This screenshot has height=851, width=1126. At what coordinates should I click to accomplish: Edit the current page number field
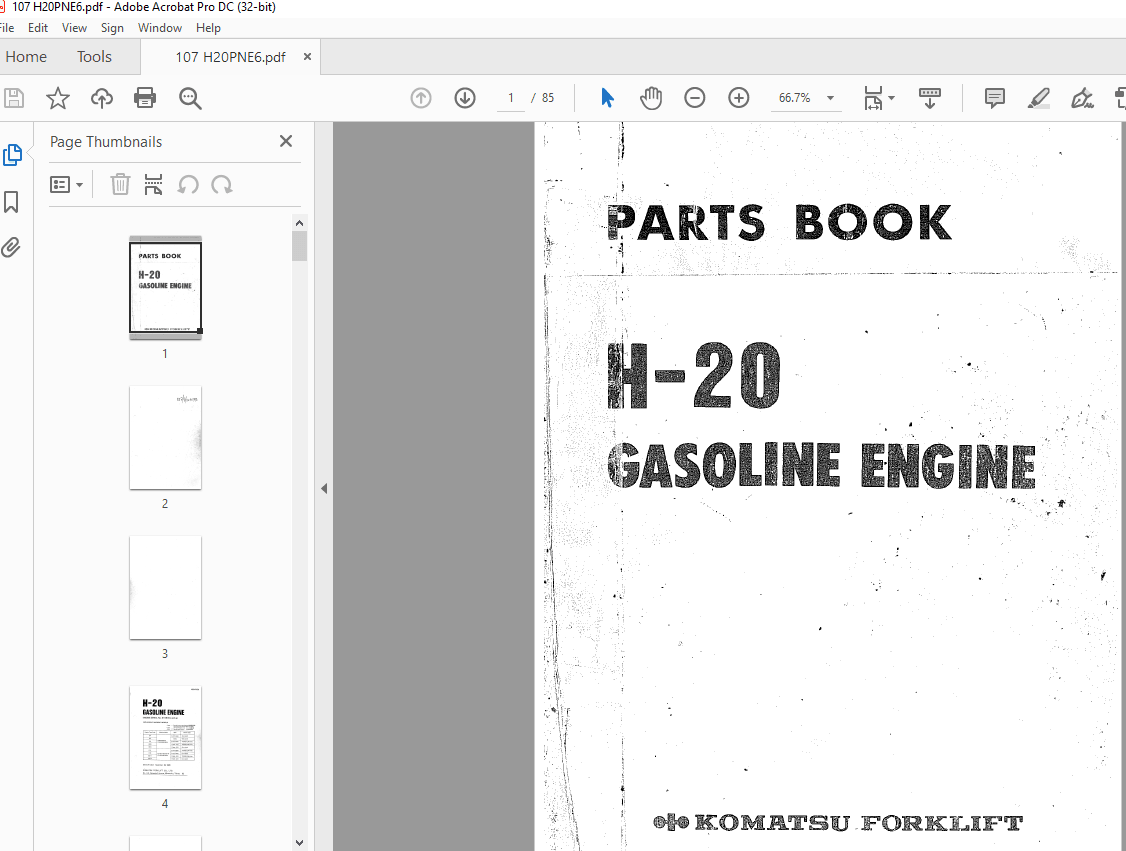click(510, 97)
